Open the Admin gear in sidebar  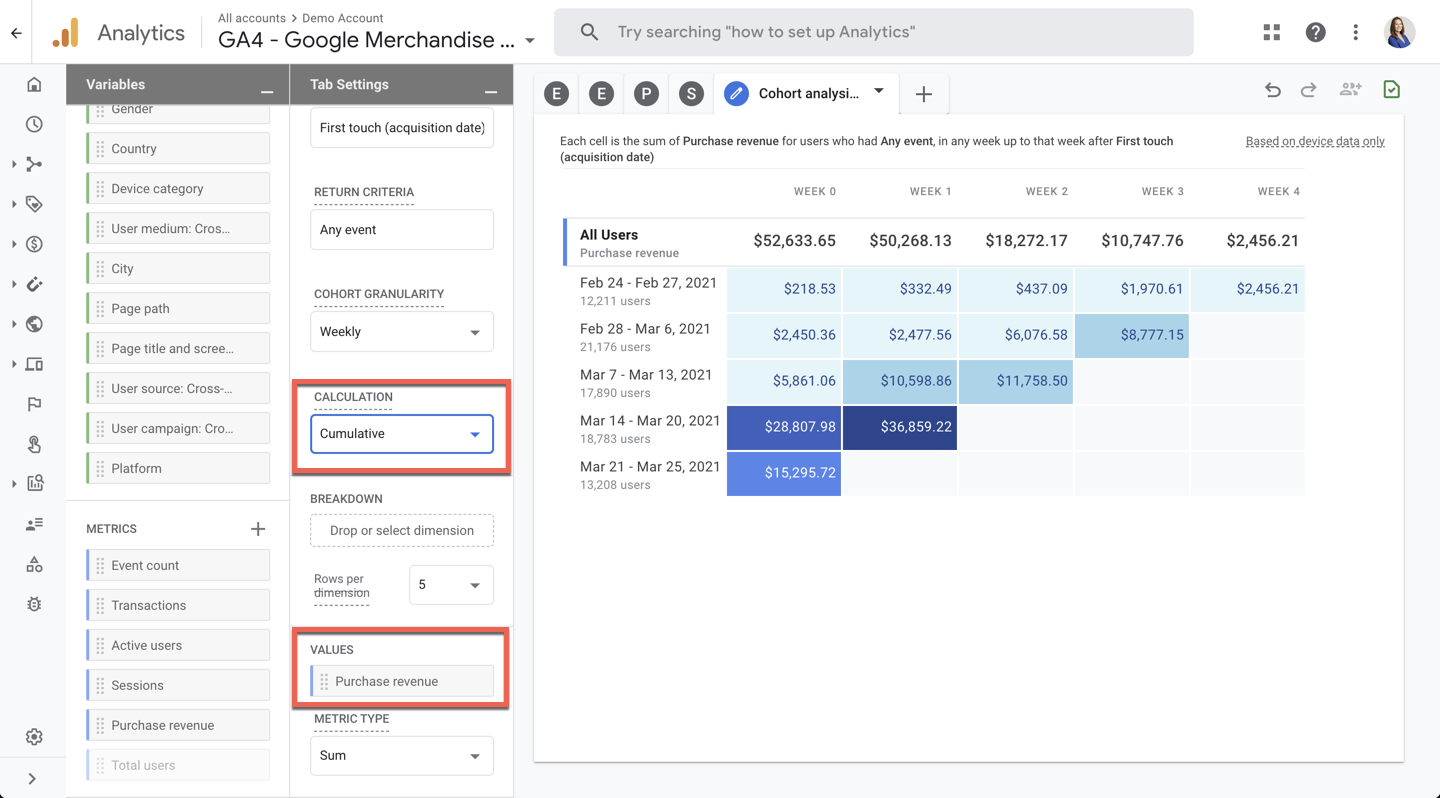(34, 737)
